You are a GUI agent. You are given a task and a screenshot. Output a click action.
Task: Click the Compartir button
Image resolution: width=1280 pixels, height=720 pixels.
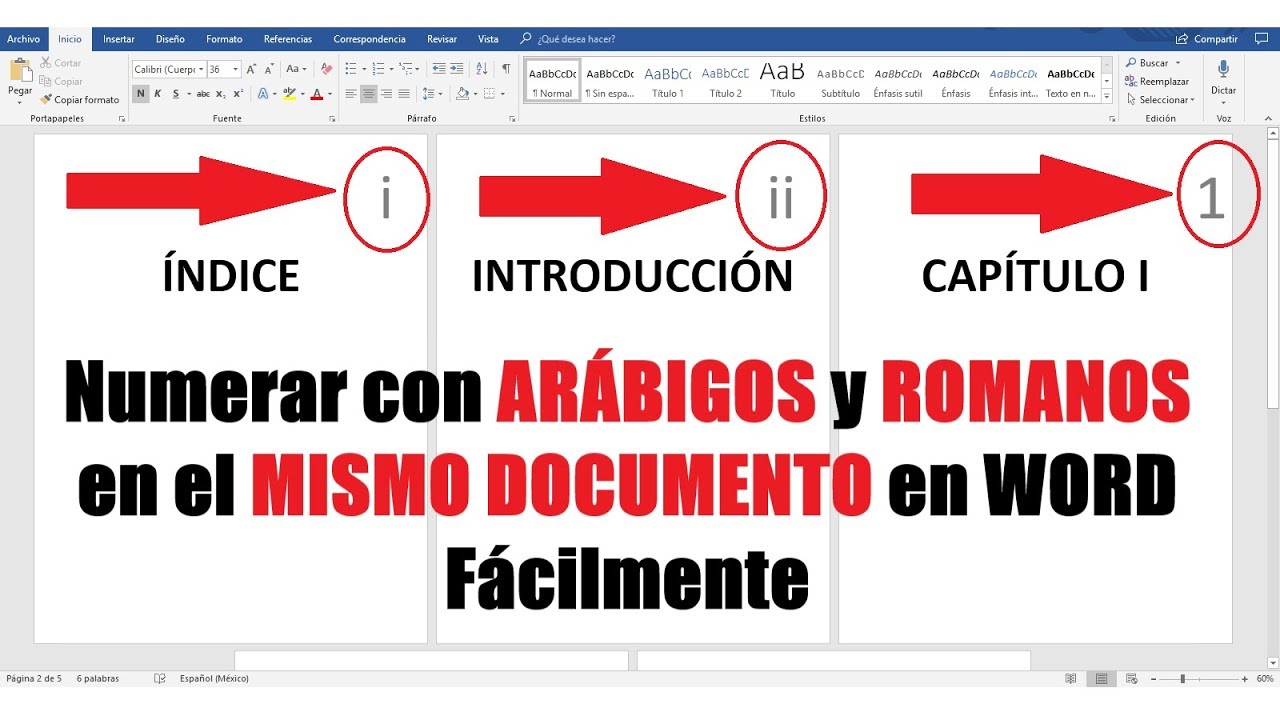pyautogui.click(x=1208, y=39)
